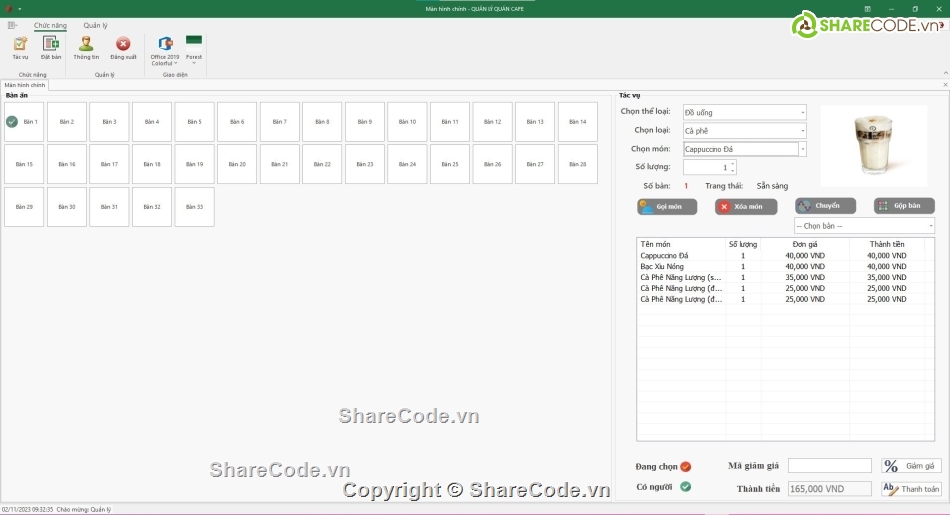Select the occupied table Bàn 1
Image resolution: width=950 pixels, height=515 pixels.
(24, 122)
